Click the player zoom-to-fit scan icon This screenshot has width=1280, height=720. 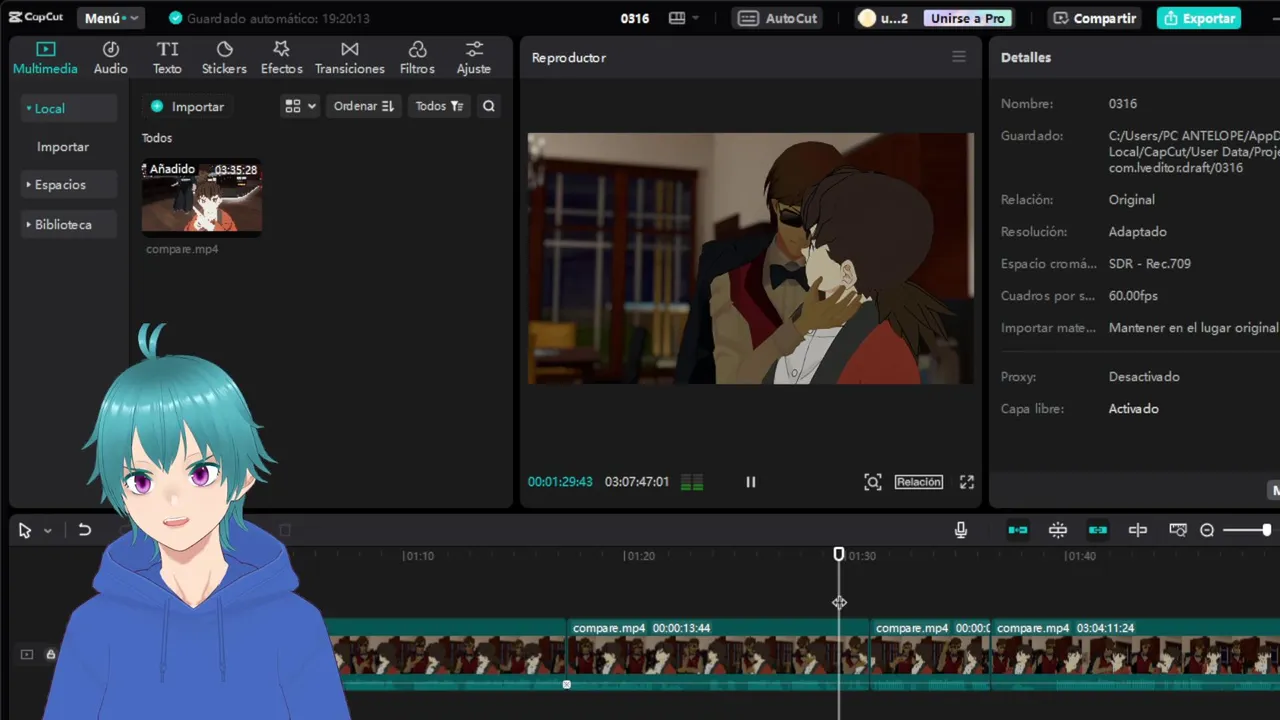[x=873, y=482]
